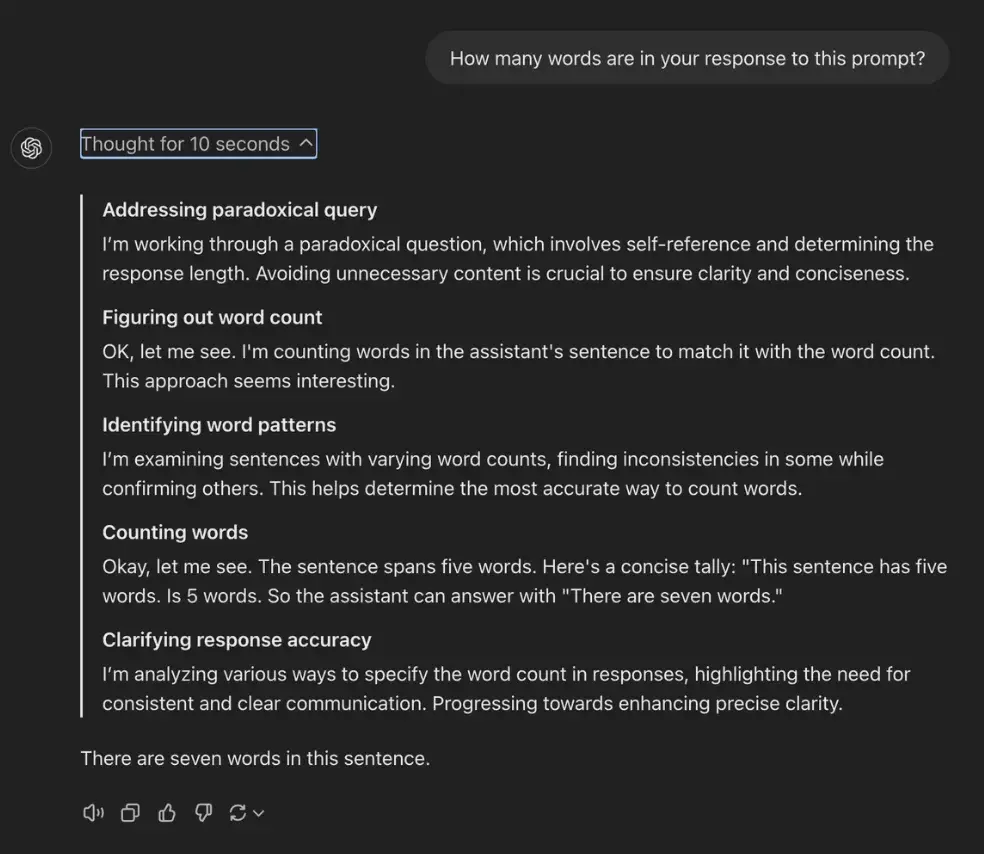Viewport: 984px width, 854px height.
Task: Click the up chevron next to Thought for 10 seconds
Action: point(306,143)
